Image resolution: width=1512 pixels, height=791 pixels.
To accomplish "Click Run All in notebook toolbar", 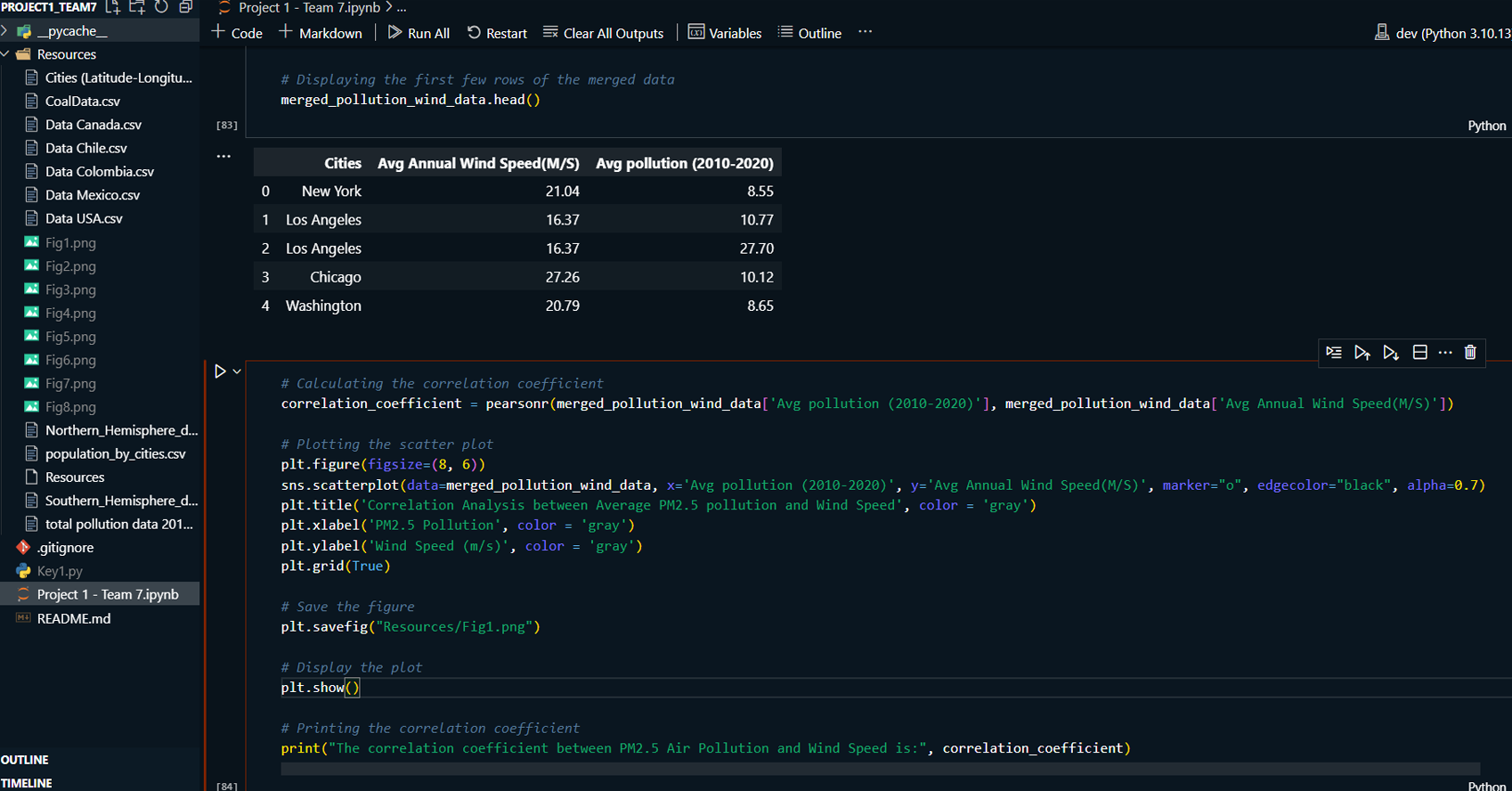I will pyautogui.click(x=419, y=33).
